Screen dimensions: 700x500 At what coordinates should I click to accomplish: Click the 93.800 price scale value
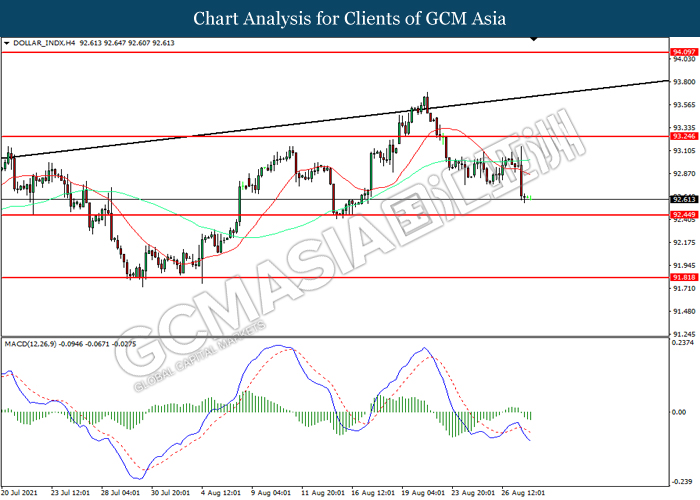coord(684,82)
